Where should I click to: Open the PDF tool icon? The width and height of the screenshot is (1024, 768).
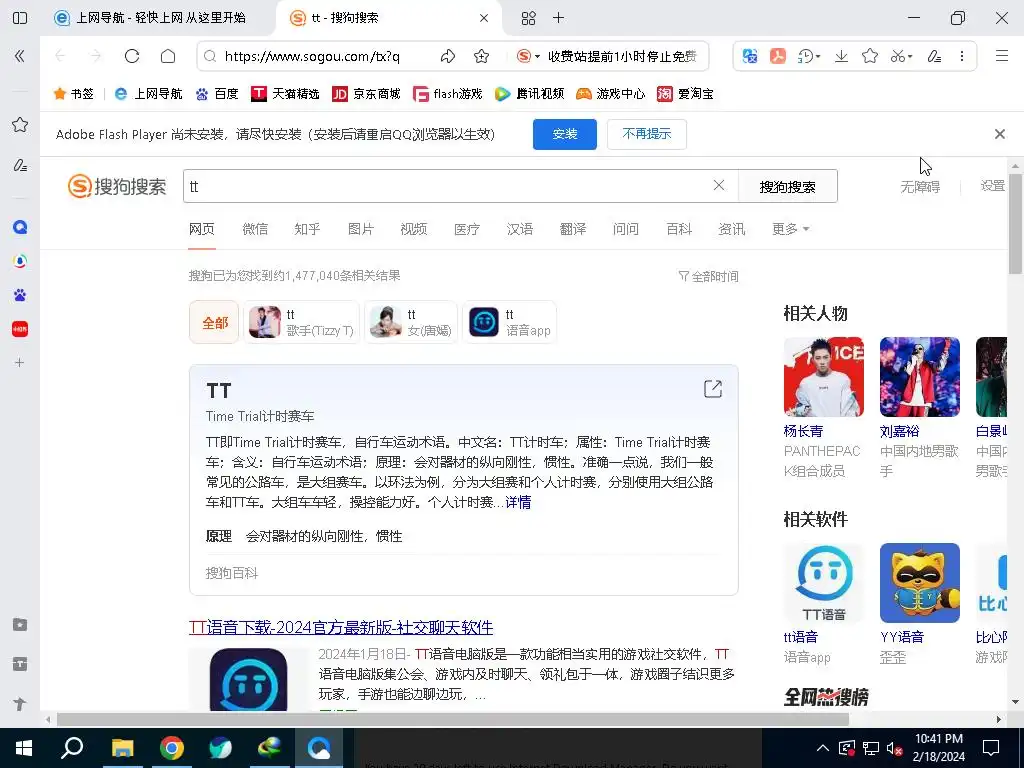click(777, 56)
